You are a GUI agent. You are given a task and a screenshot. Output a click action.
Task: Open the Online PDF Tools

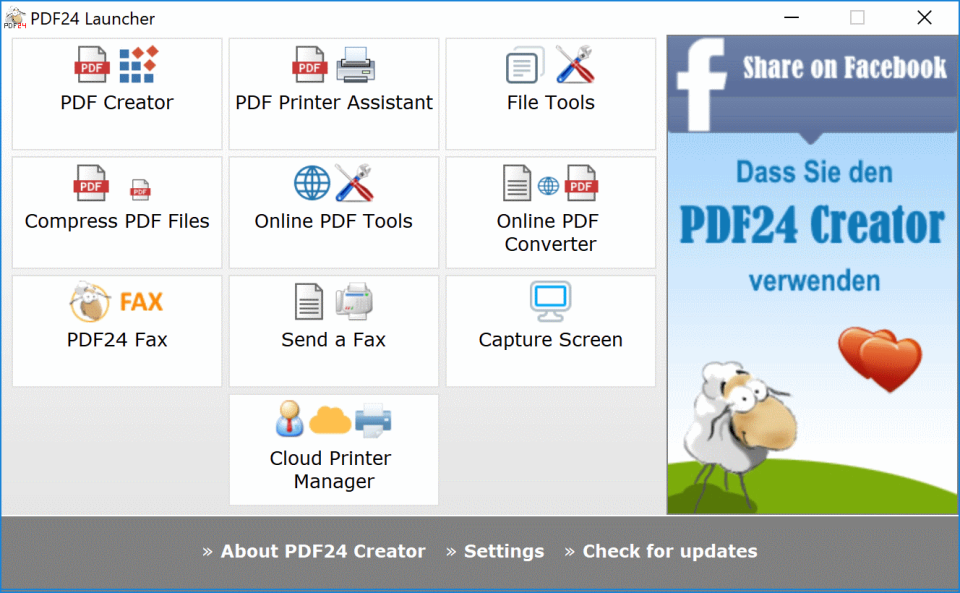(333, 212)
